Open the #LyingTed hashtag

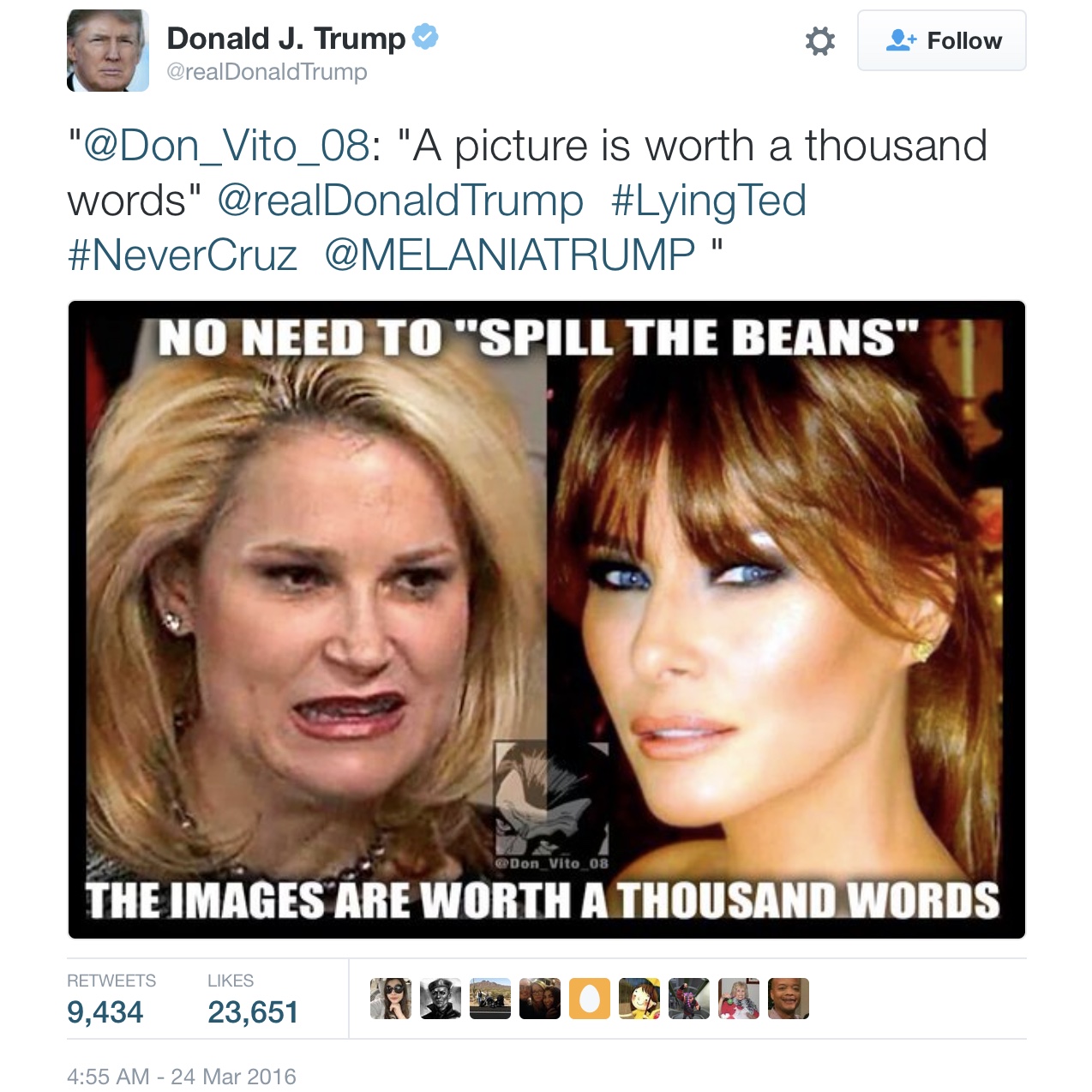(709, 201)
